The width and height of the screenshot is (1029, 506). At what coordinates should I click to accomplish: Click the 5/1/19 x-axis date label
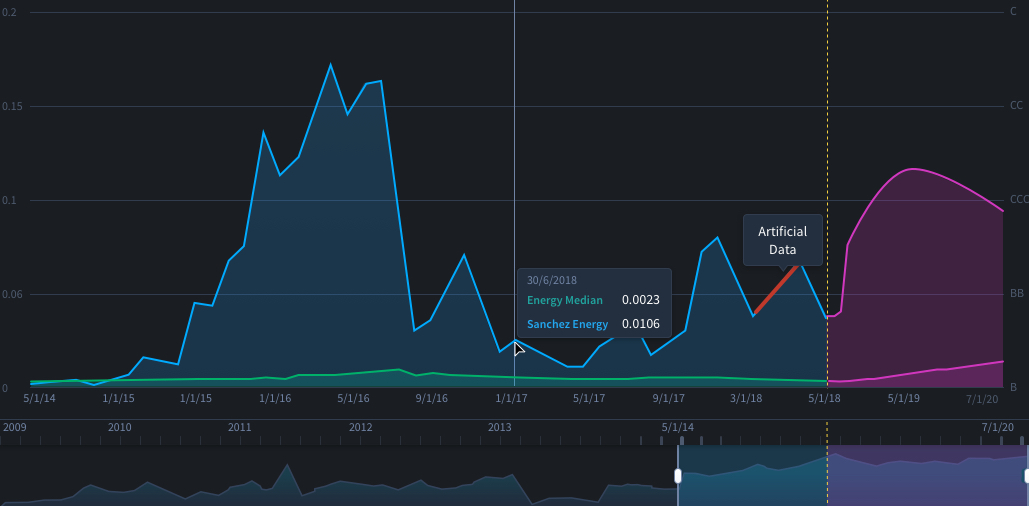pos(904,398)
